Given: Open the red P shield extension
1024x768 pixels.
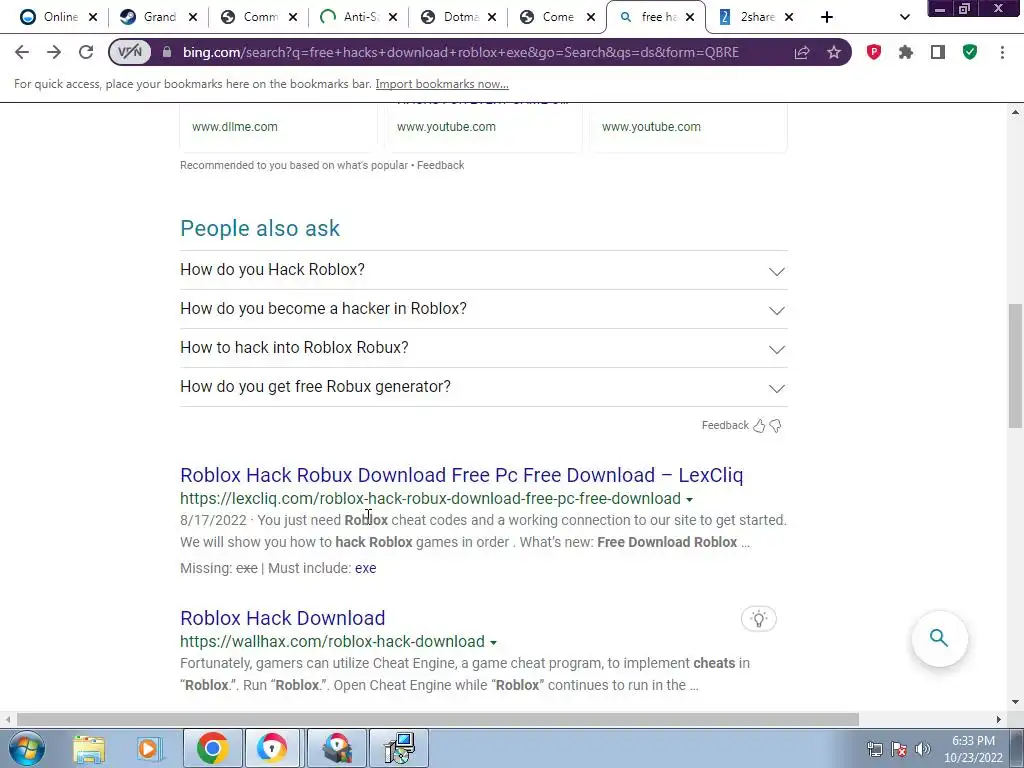Looking at the screenshot, I should click(x=874, y=52).
